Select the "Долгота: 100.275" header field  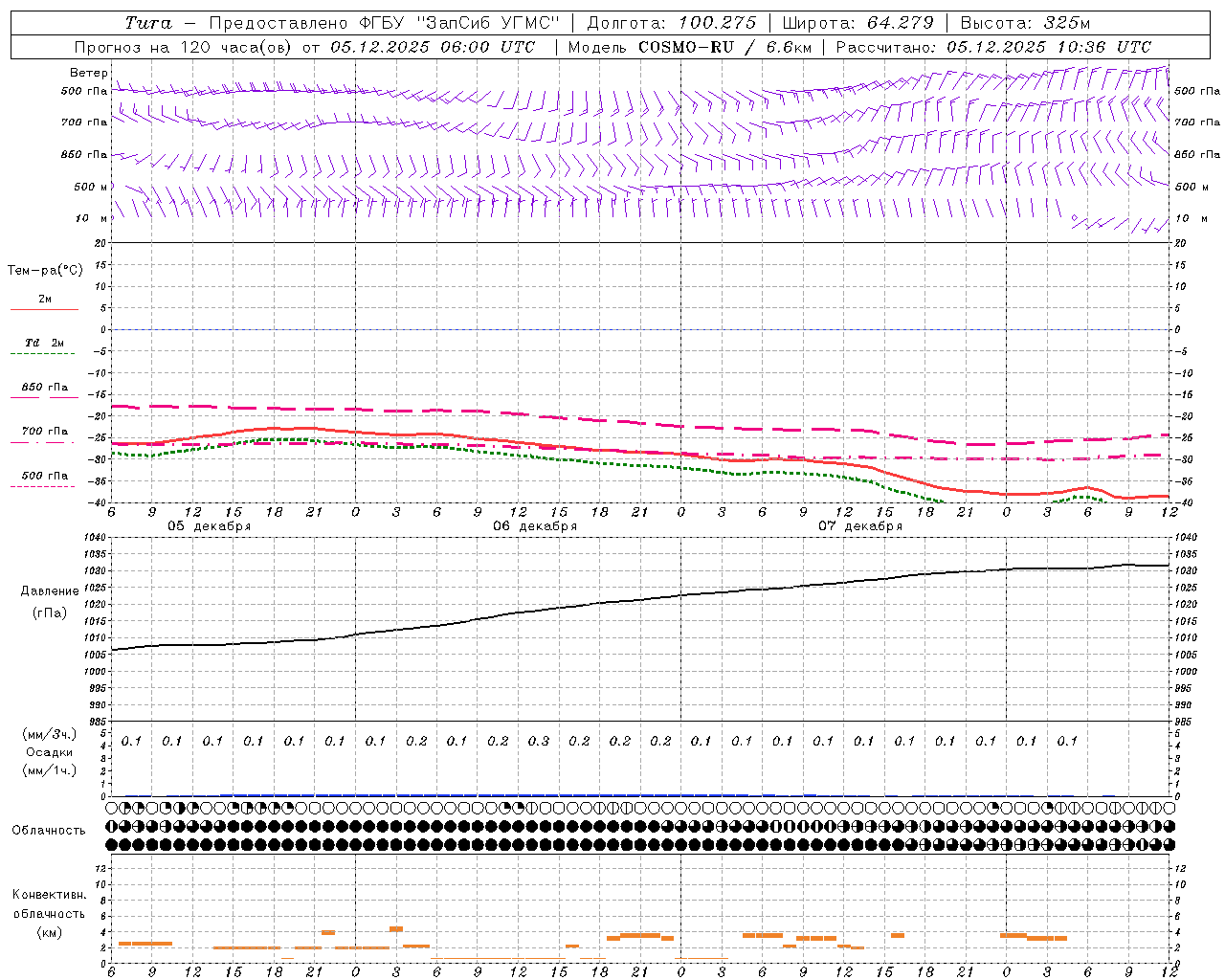coord(672,23)
